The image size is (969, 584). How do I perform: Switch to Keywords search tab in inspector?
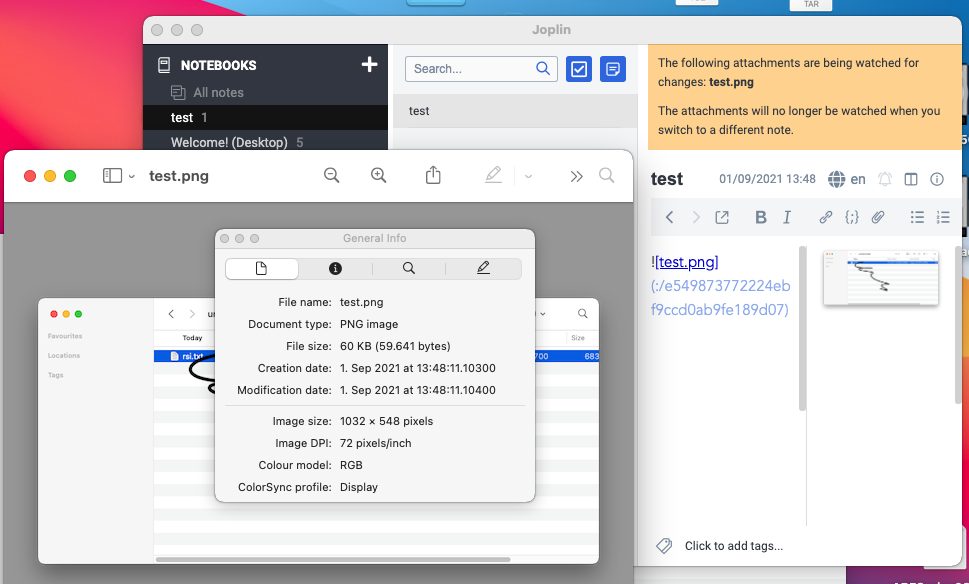pos(408,268)
